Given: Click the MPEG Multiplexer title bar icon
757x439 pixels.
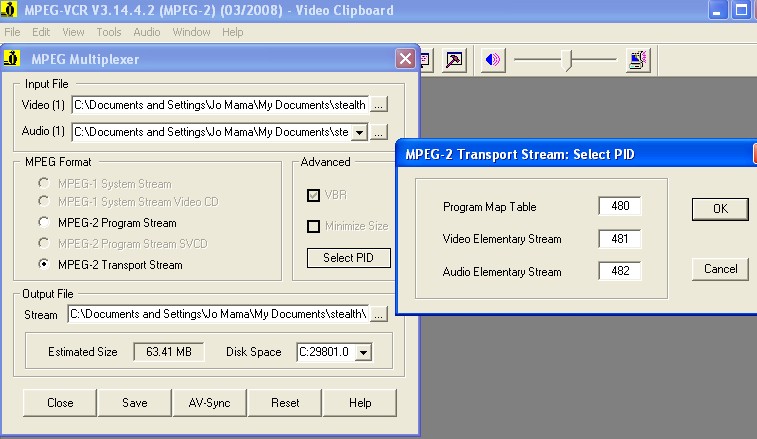Looking at the screenshot, I should click(11, 58).
